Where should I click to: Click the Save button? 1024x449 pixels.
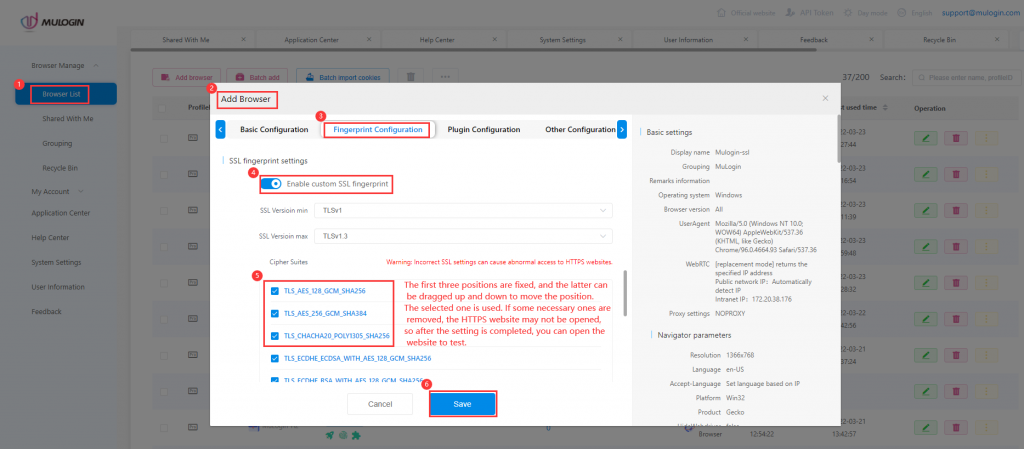pos(462,404)
